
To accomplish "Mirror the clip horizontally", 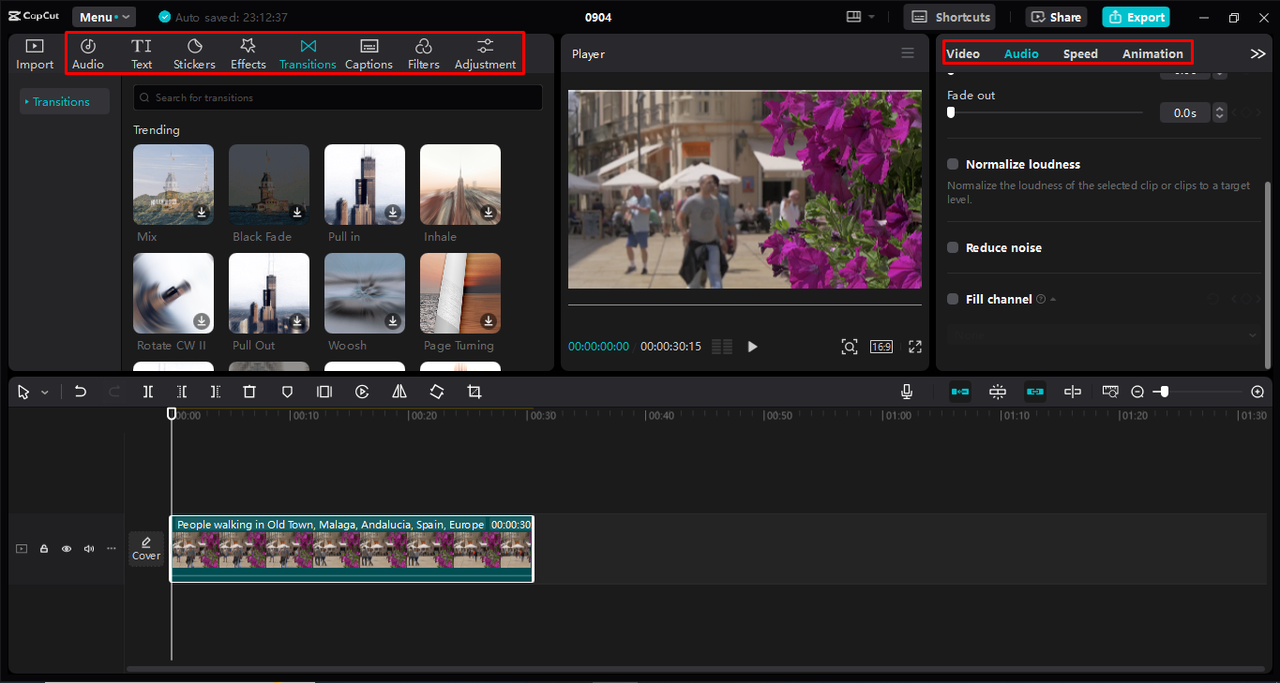I will [x=399, y=392].
